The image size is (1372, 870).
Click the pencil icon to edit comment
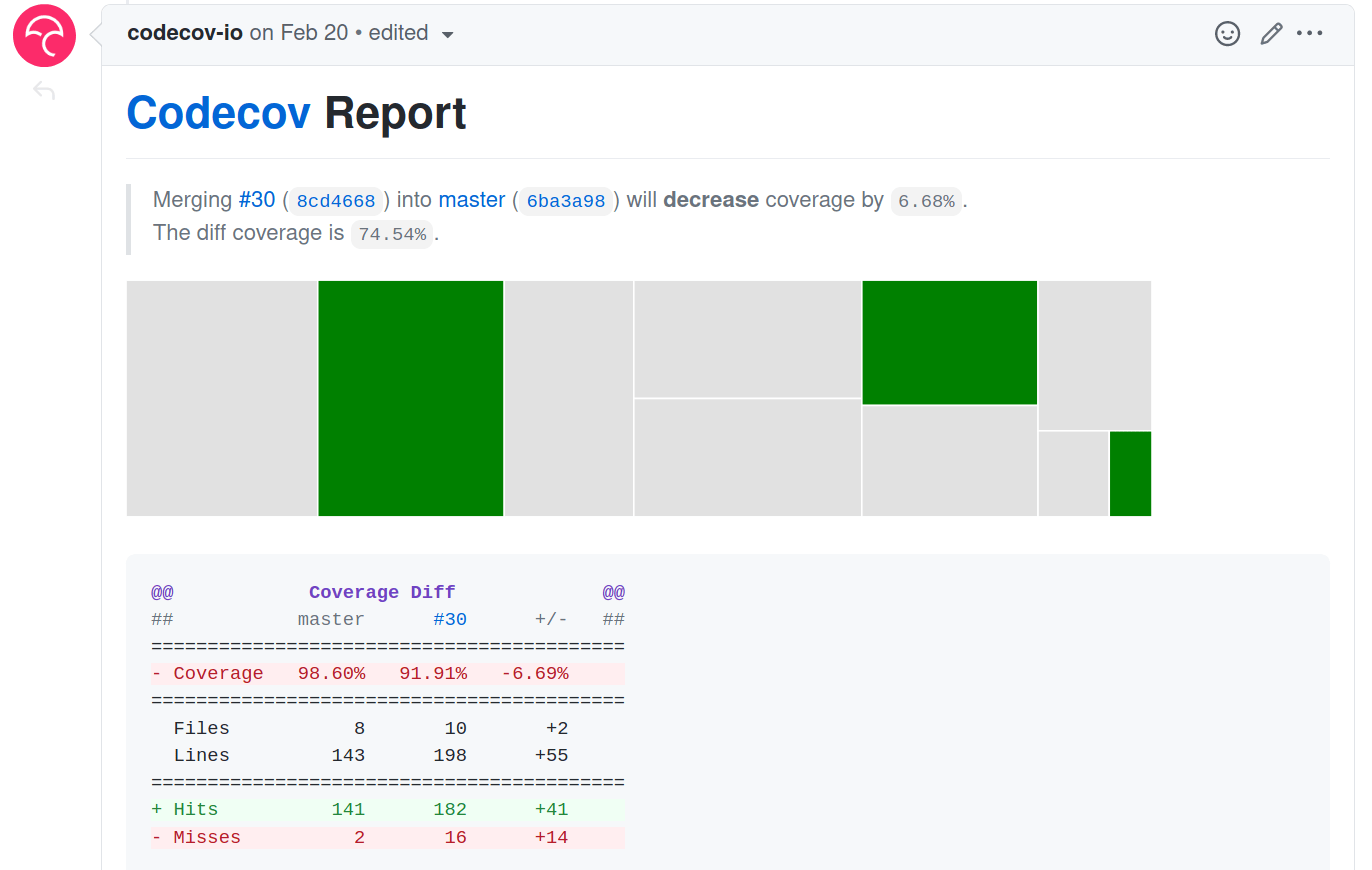click(1271, 33)
